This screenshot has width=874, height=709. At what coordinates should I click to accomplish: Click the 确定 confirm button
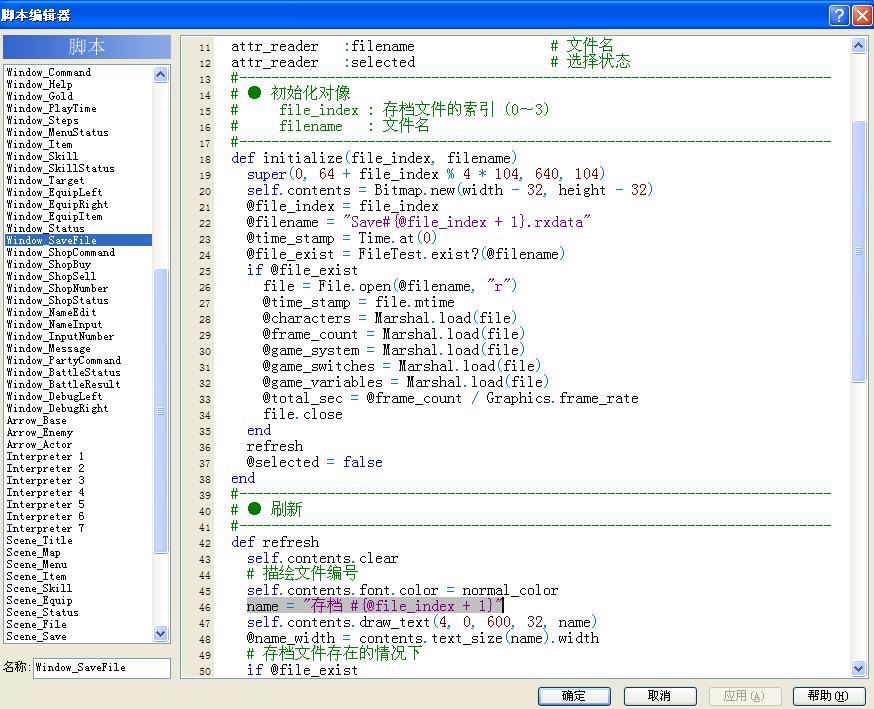click(574, 696)
